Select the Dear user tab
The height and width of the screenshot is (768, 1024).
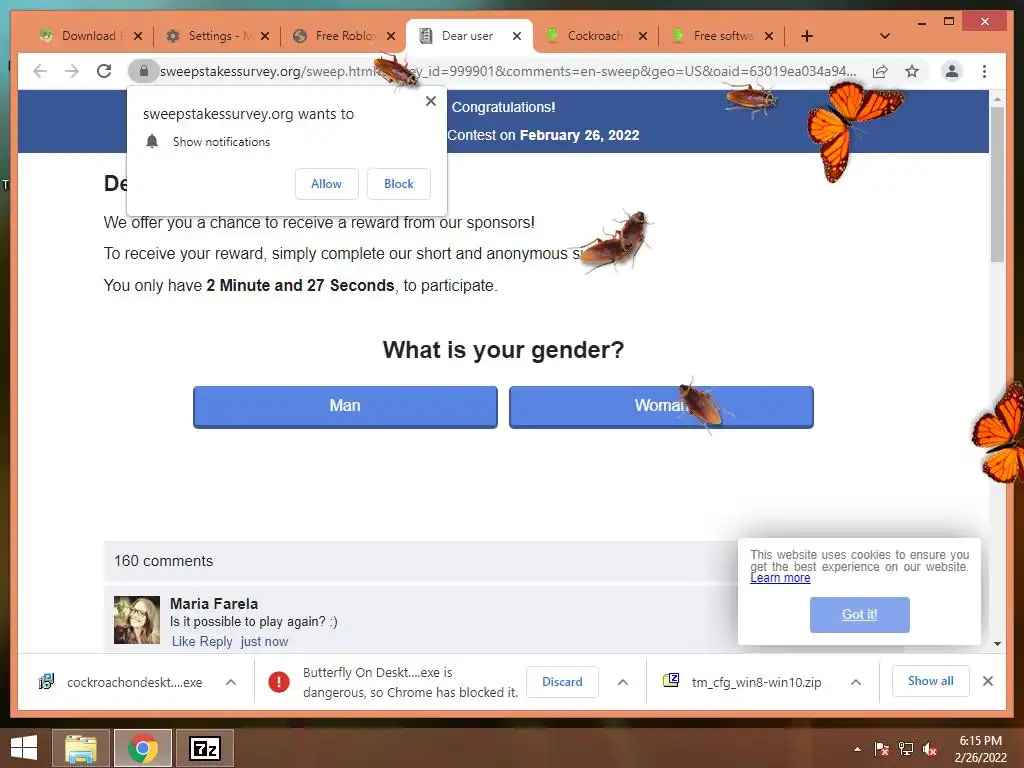pyautogui.click(x=467, y=36)
